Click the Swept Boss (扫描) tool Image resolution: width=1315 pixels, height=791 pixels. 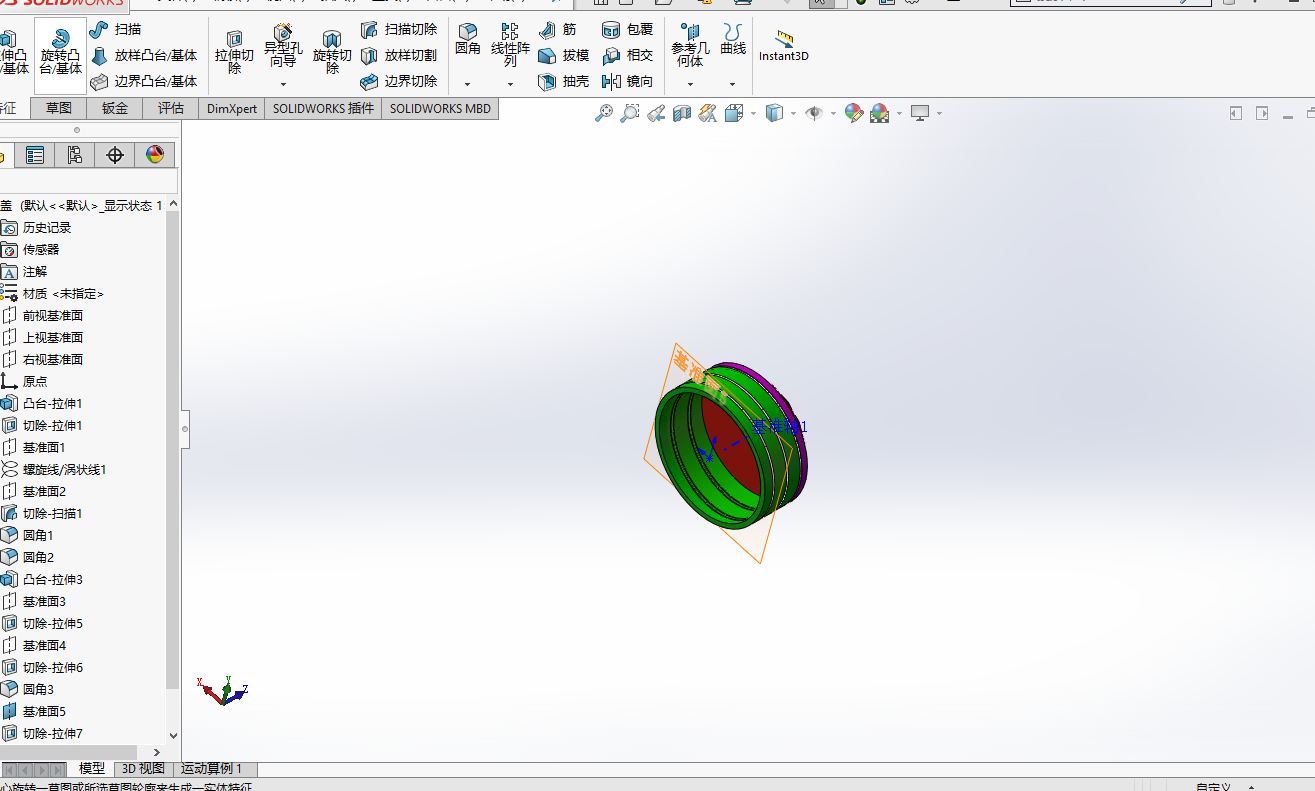click(117, 30)
